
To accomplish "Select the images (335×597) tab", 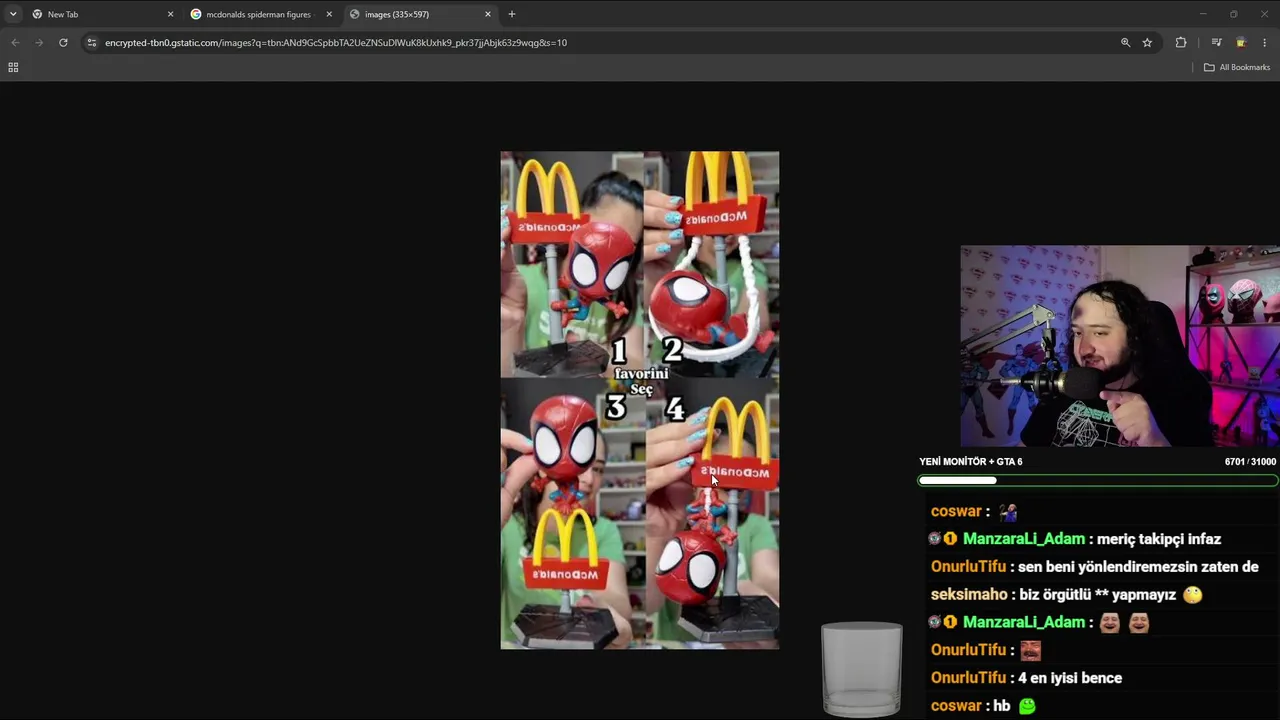I will (420, 14).
